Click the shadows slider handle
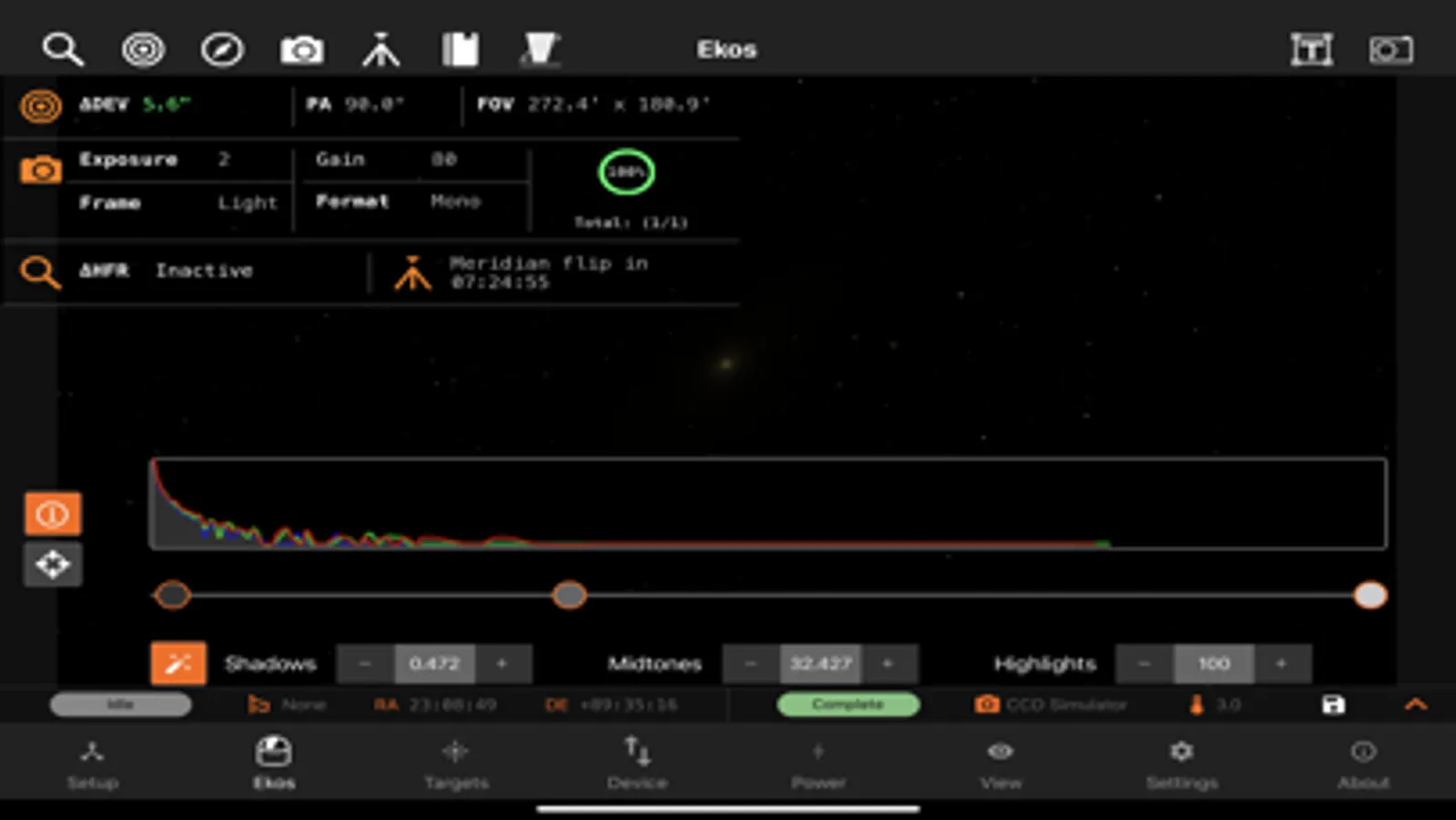 point(172,595)
